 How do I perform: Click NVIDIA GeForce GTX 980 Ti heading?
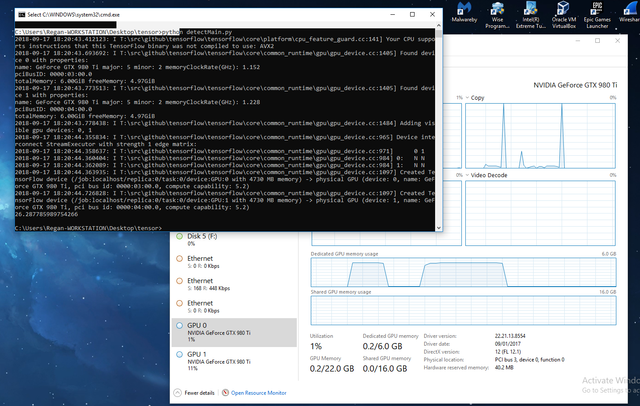pos(575,85)
